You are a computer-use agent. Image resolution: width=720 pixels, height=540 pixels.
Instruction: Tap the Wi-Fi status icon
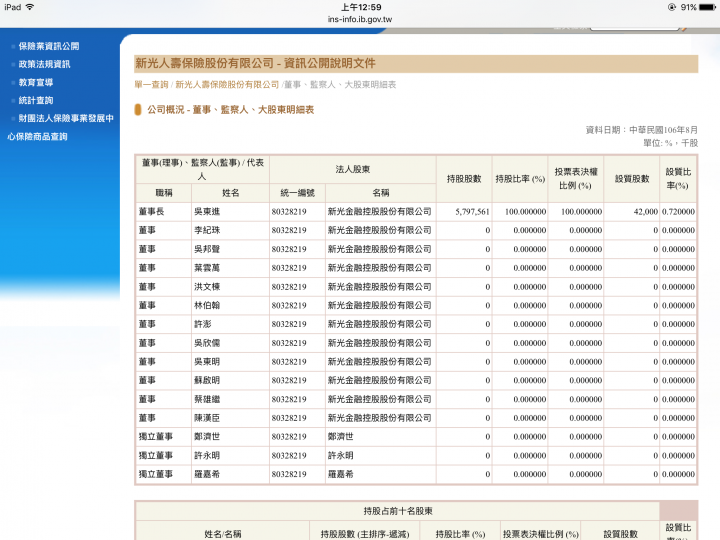30,7
